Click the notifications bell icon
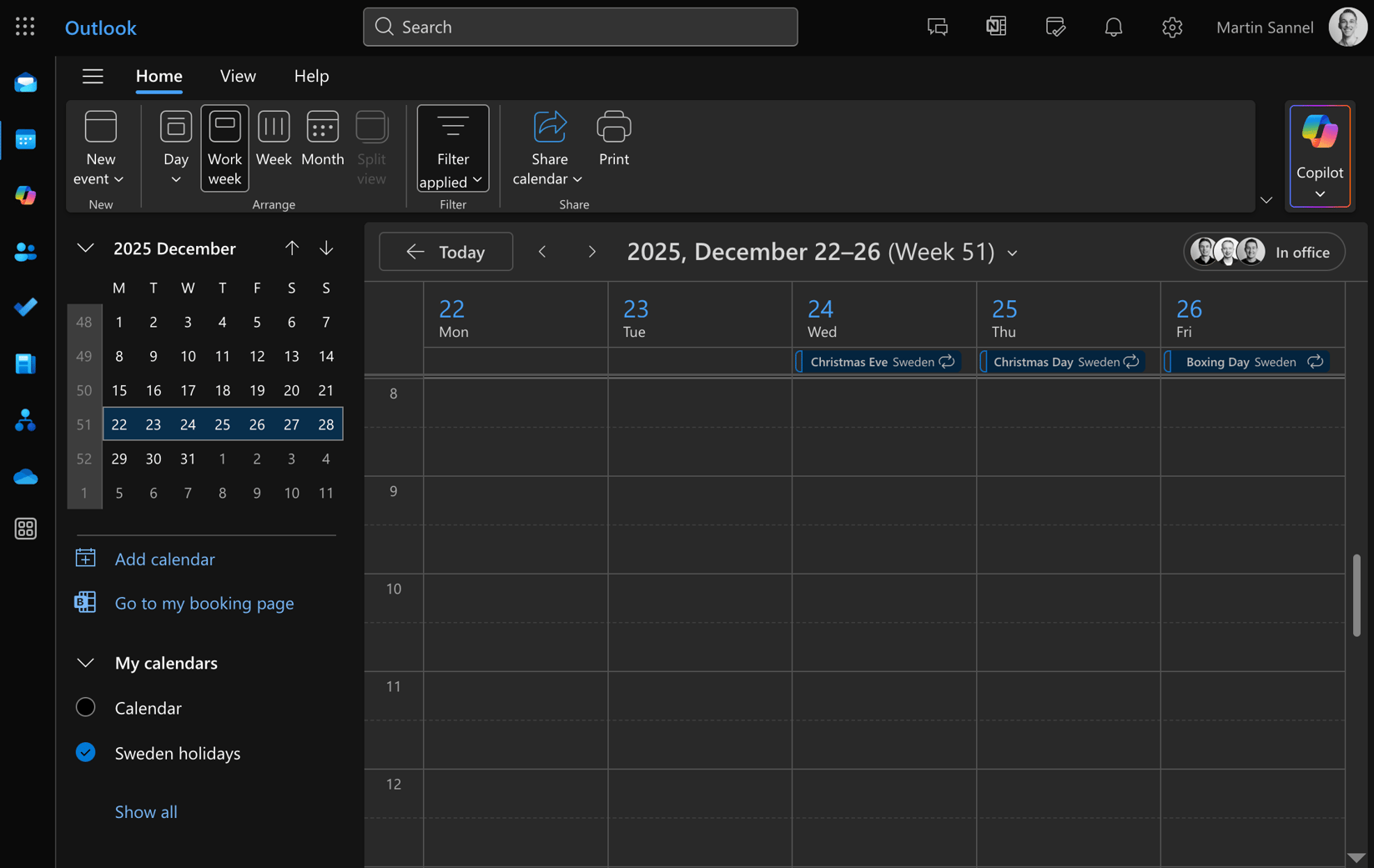The width and height of the screenshot is (1374, 868). coord(1113,28)
